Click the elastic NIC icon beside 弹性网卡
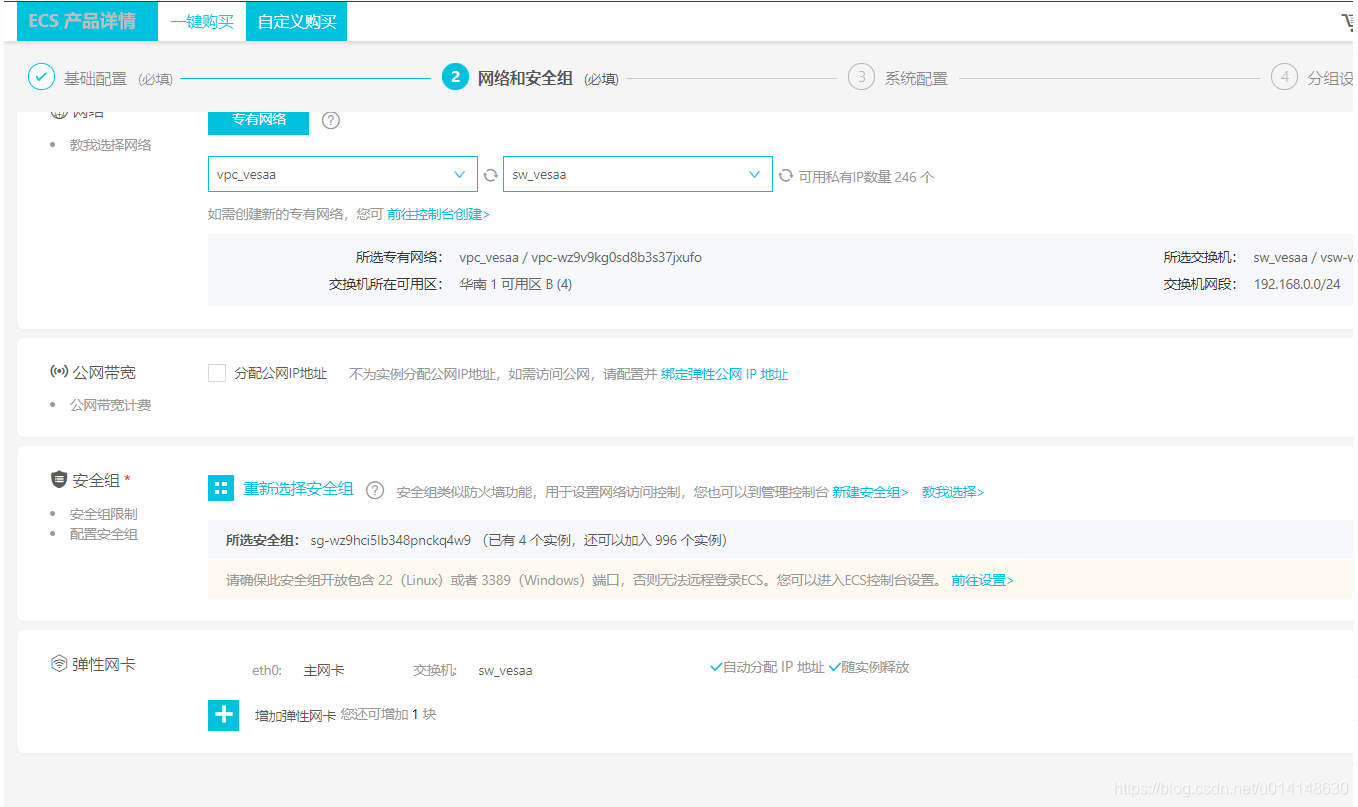This screenshot has width=1358, height=807. pyautogui.click(x=59, y=664)
